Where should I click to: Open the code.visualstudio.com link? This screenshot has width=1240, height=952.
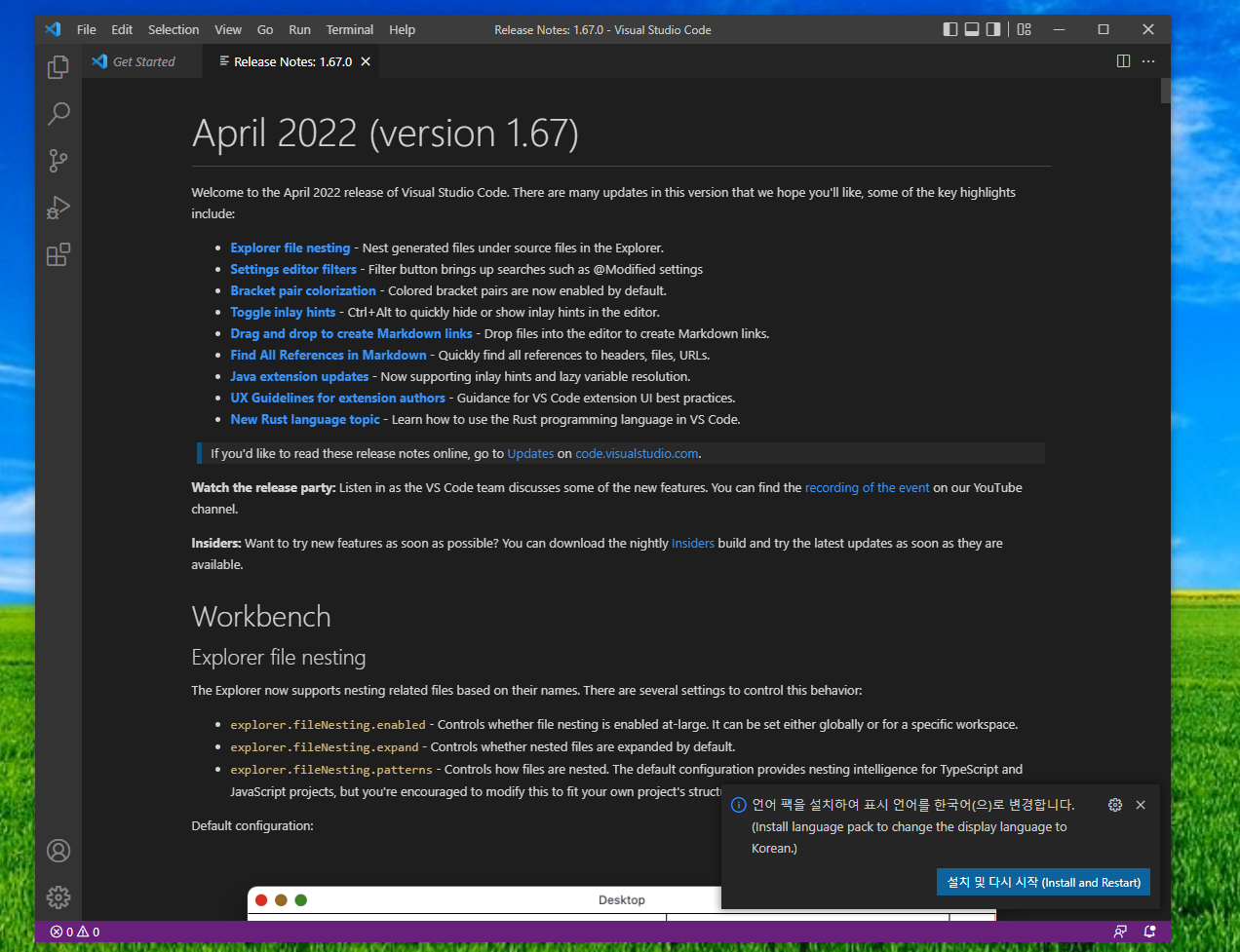[x=637, y=453]
